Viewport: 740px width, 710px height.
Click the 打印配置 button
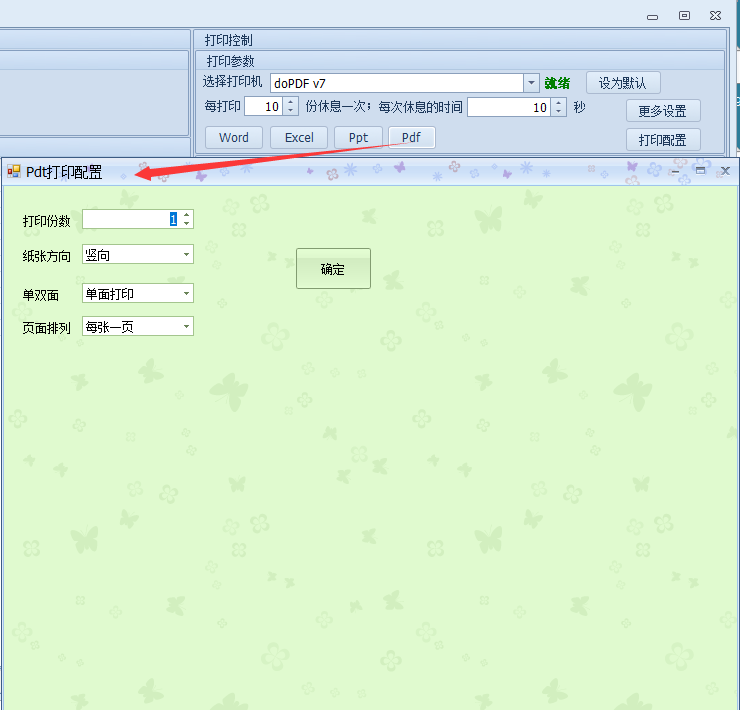coord(663,140)
